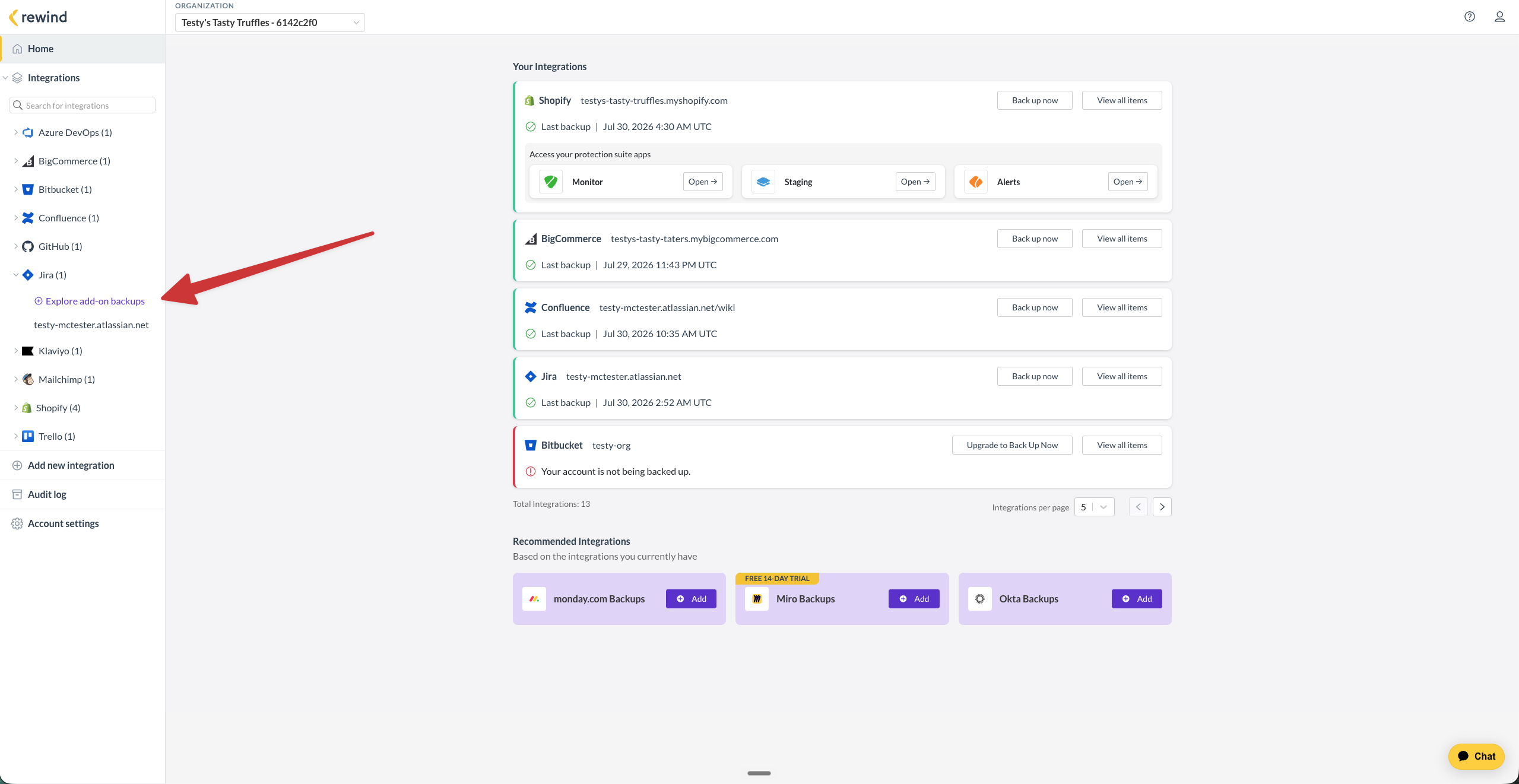Collapse the Integrations section chevron
The height and width of the screenshot is (784, 1519).
(x=5, y=78)
